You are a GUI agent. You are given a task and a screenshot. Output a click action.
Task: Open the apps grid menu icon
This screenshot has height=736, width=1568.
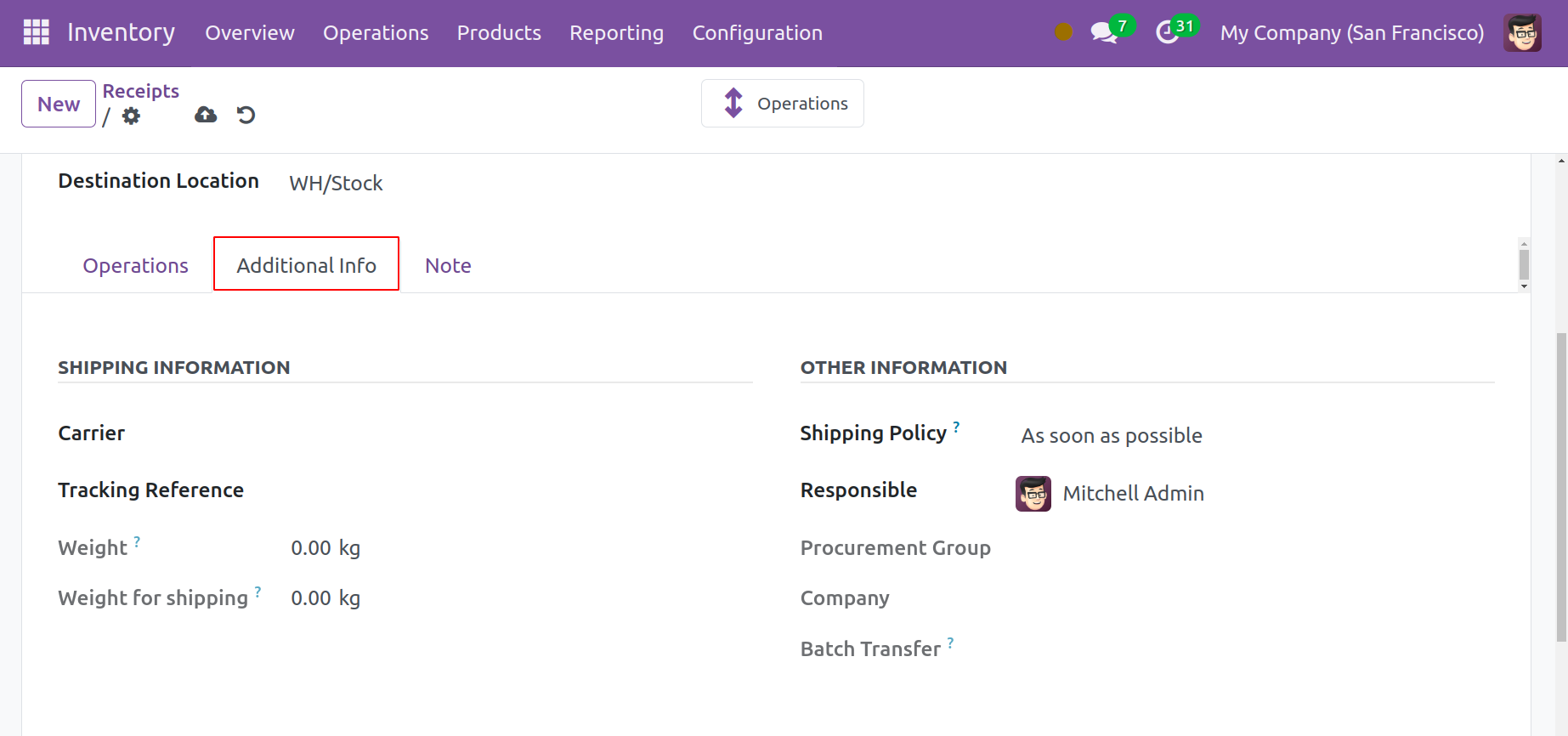pos(36,32)
